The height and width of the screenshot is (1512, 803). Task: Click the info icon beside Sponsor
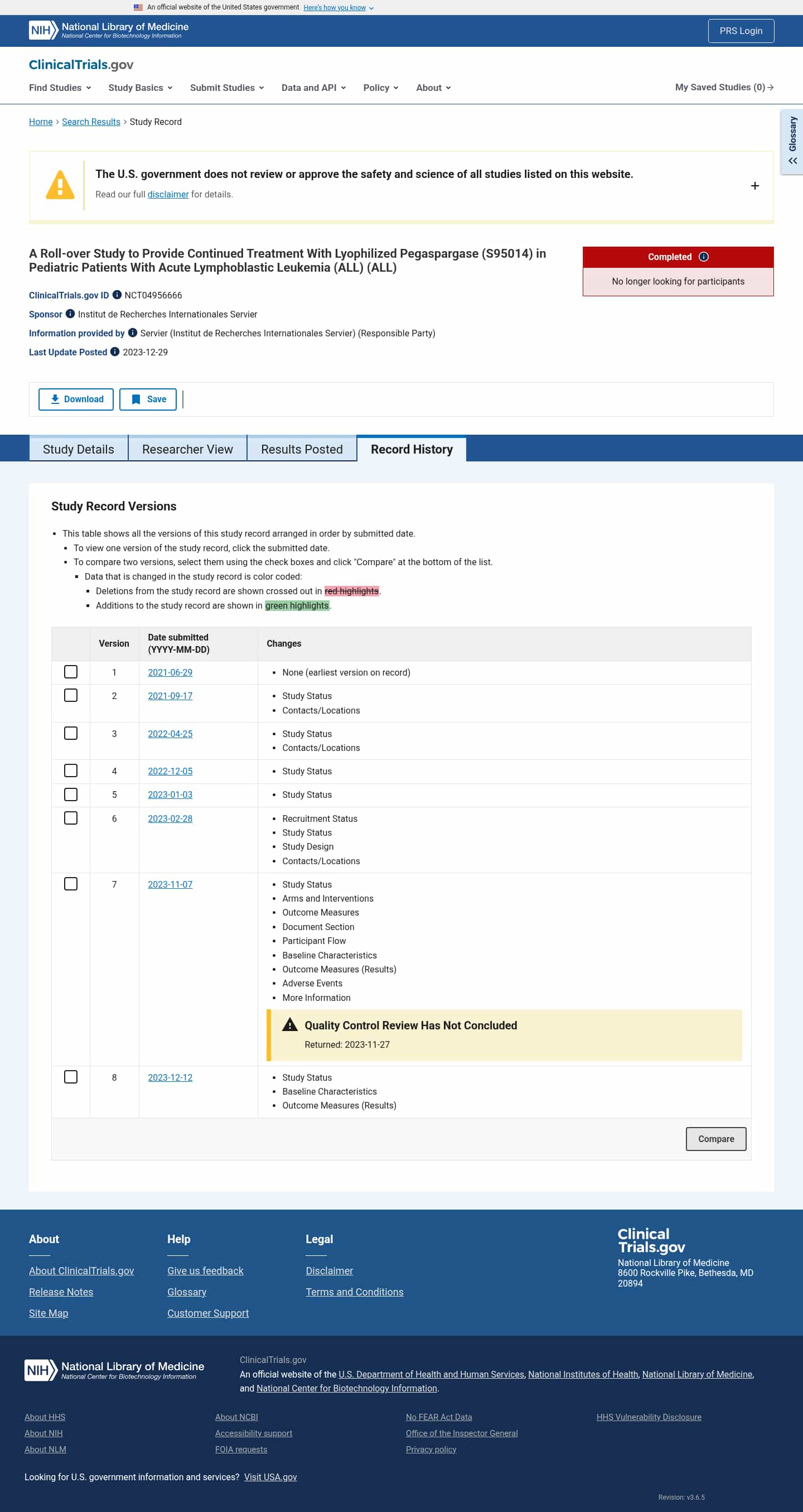pos(70,314)
